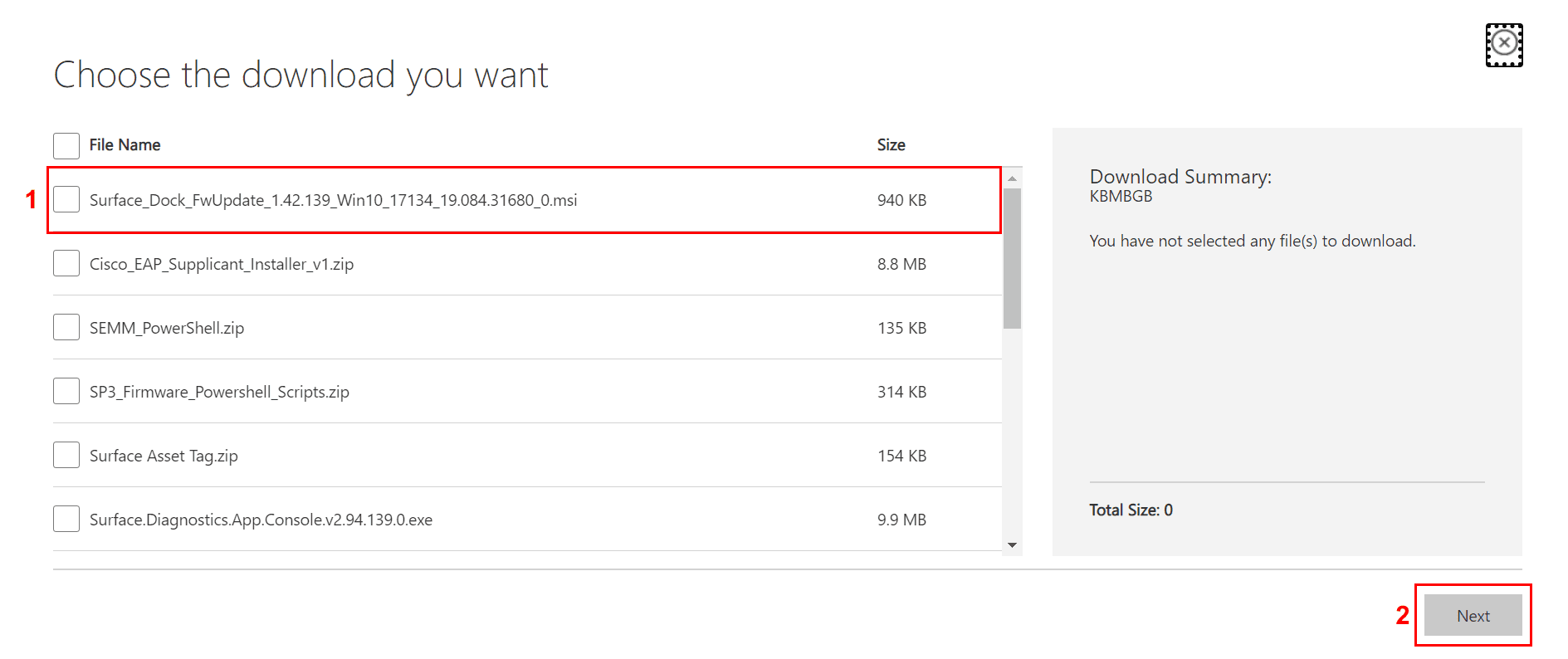
Task: Click the 'Choose the download you want' title
Action: [x=300, y=76]
